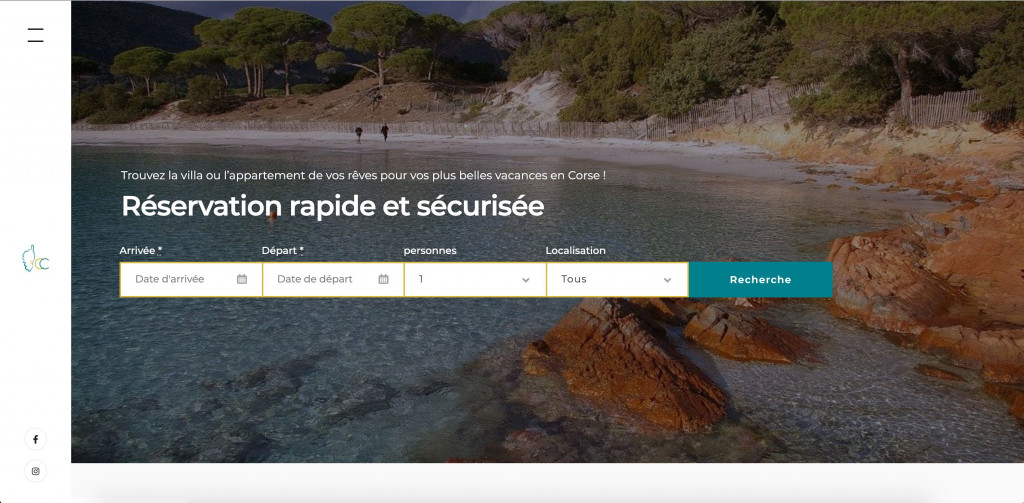Image resolution: width=1024 pixels, height=503 pixels.
Task: Open the Localisation dropdown showing Tous
Action: pyautogui.click(x=617, y=280)
